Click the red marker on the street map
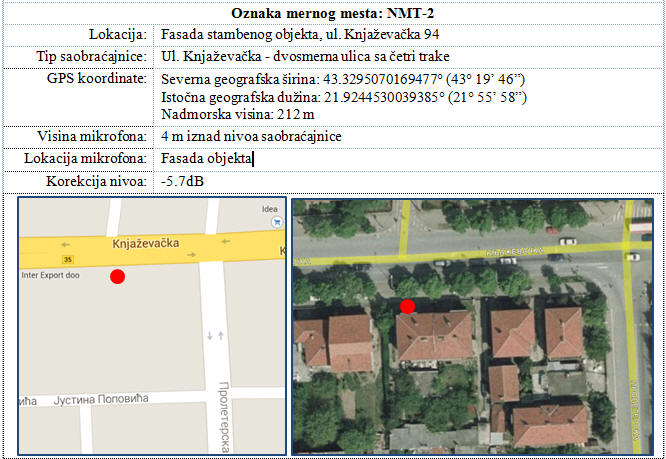The height and width of the screenshot is (459, 666). tap(117, 276)
